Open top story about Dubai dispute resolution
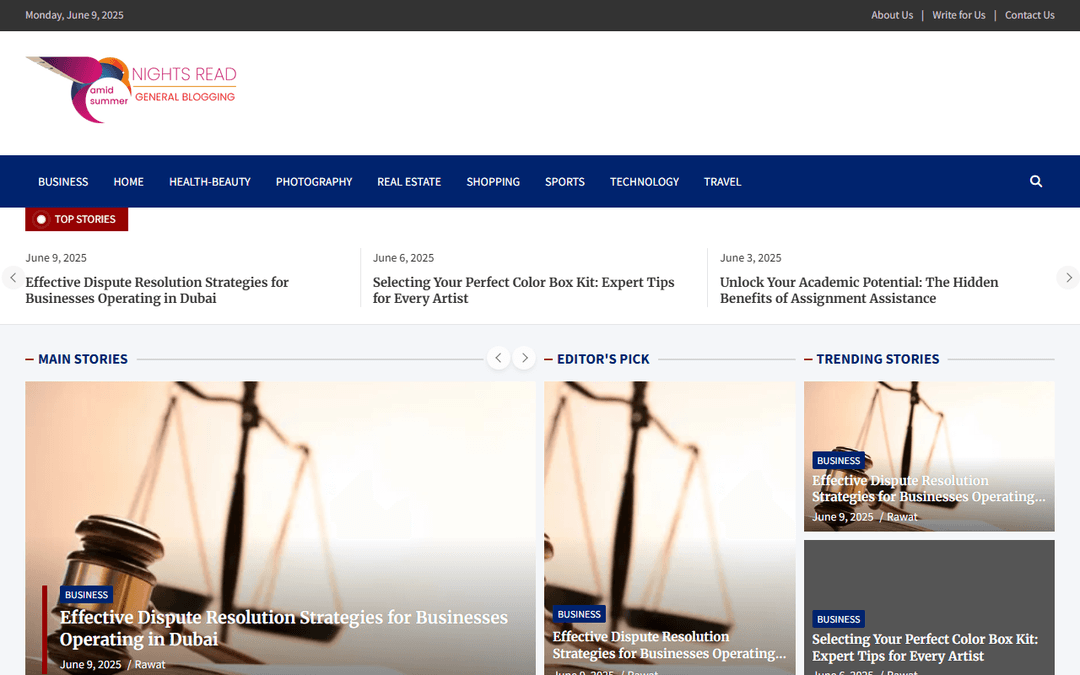 point(157,290)
